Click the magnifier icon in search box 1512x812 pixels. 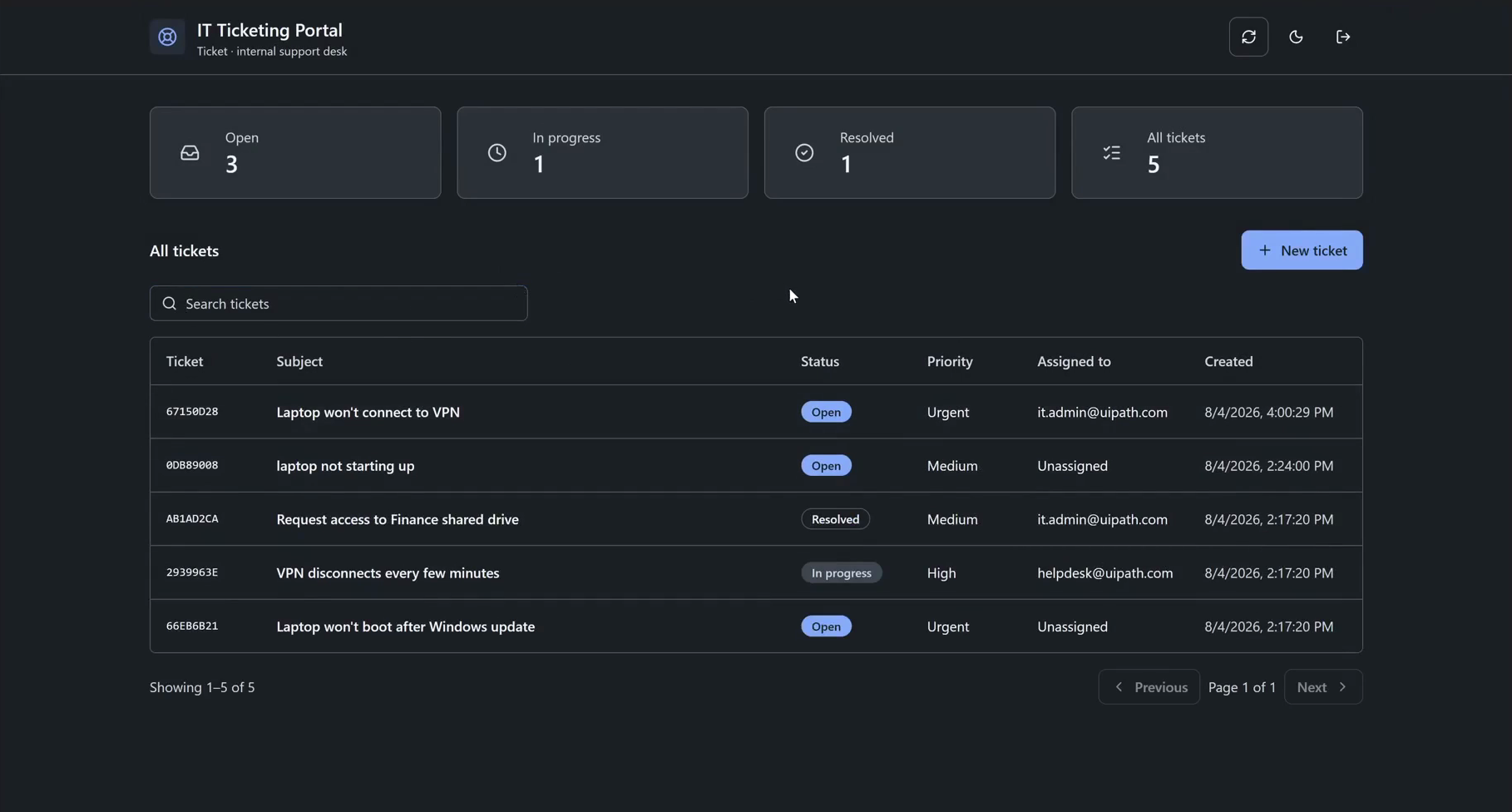pos(170,304)
